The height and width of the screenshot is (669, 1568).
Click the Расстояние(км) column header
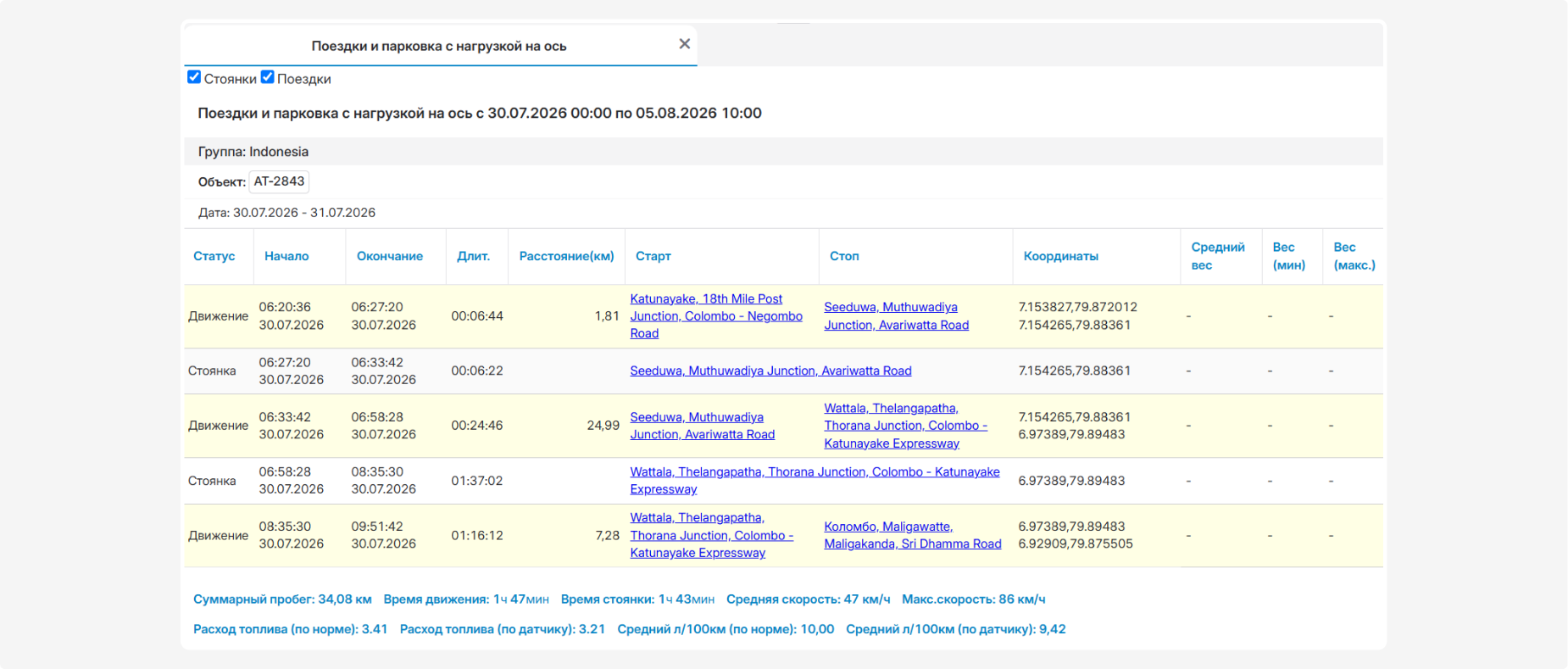[x=567, y=256]
